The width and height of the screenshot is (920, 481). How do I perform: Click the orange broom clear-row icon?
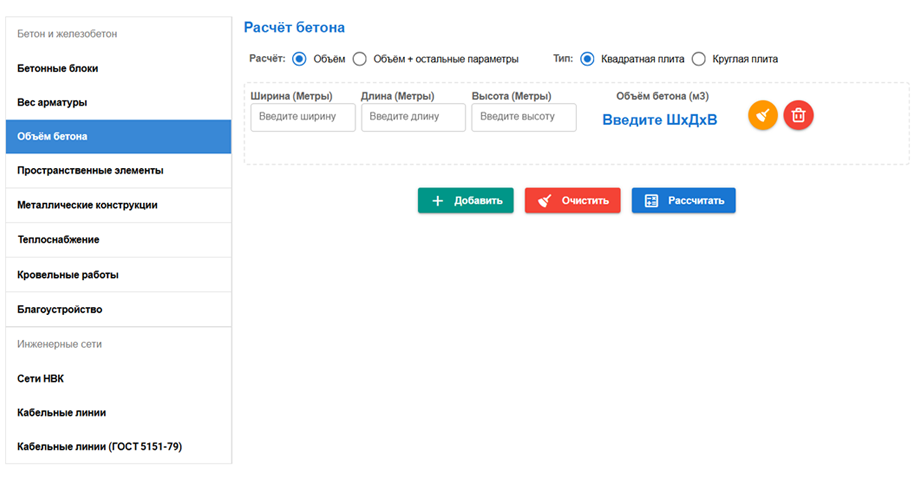coord(763,116)
